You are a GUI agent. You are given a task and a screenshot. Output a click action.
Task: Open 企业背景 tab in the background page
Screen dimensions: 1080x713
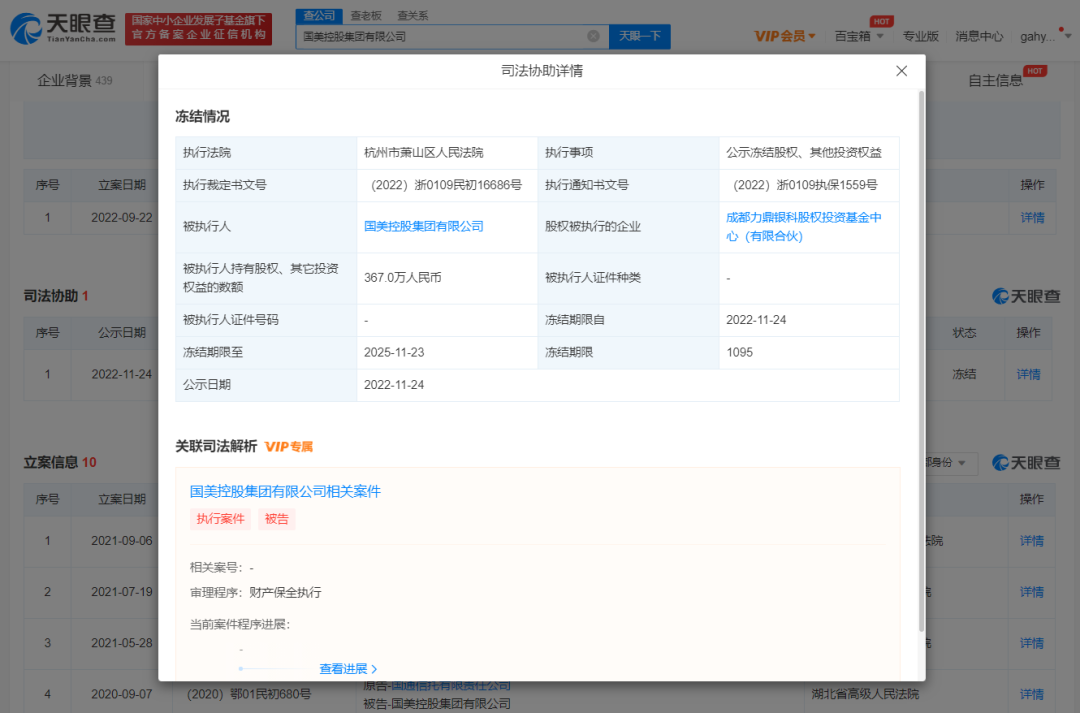pyautogui.click(x=74, y=81)
